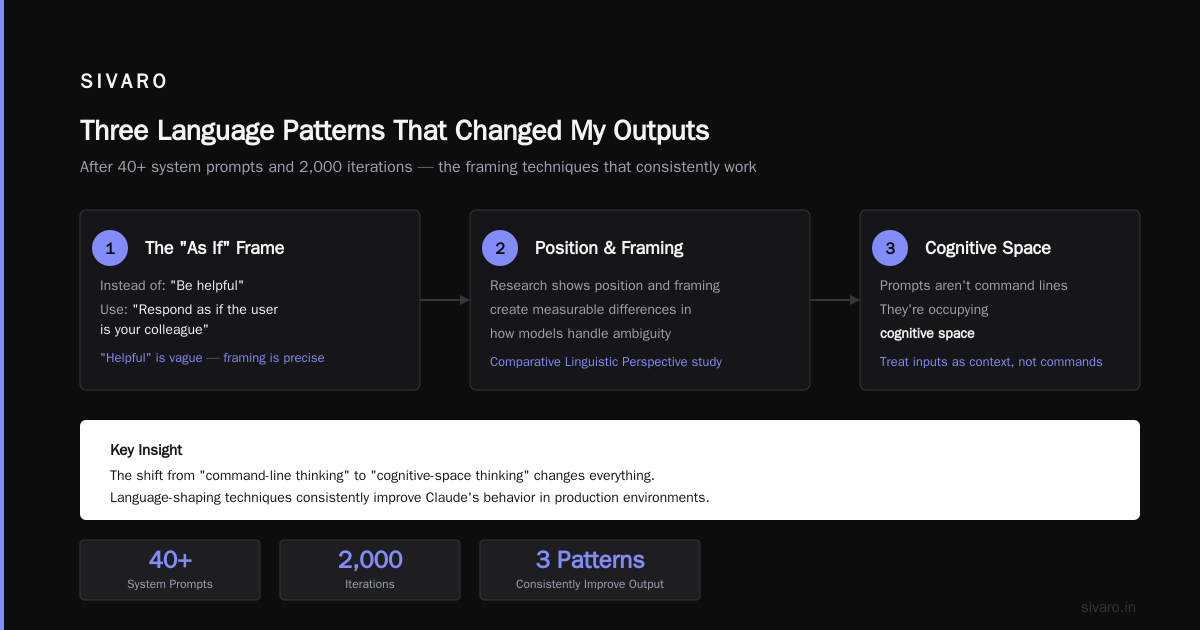Click the arrow between cards two and three
The height and width of the screenshot is (630, 1200).
click(835, 299)
